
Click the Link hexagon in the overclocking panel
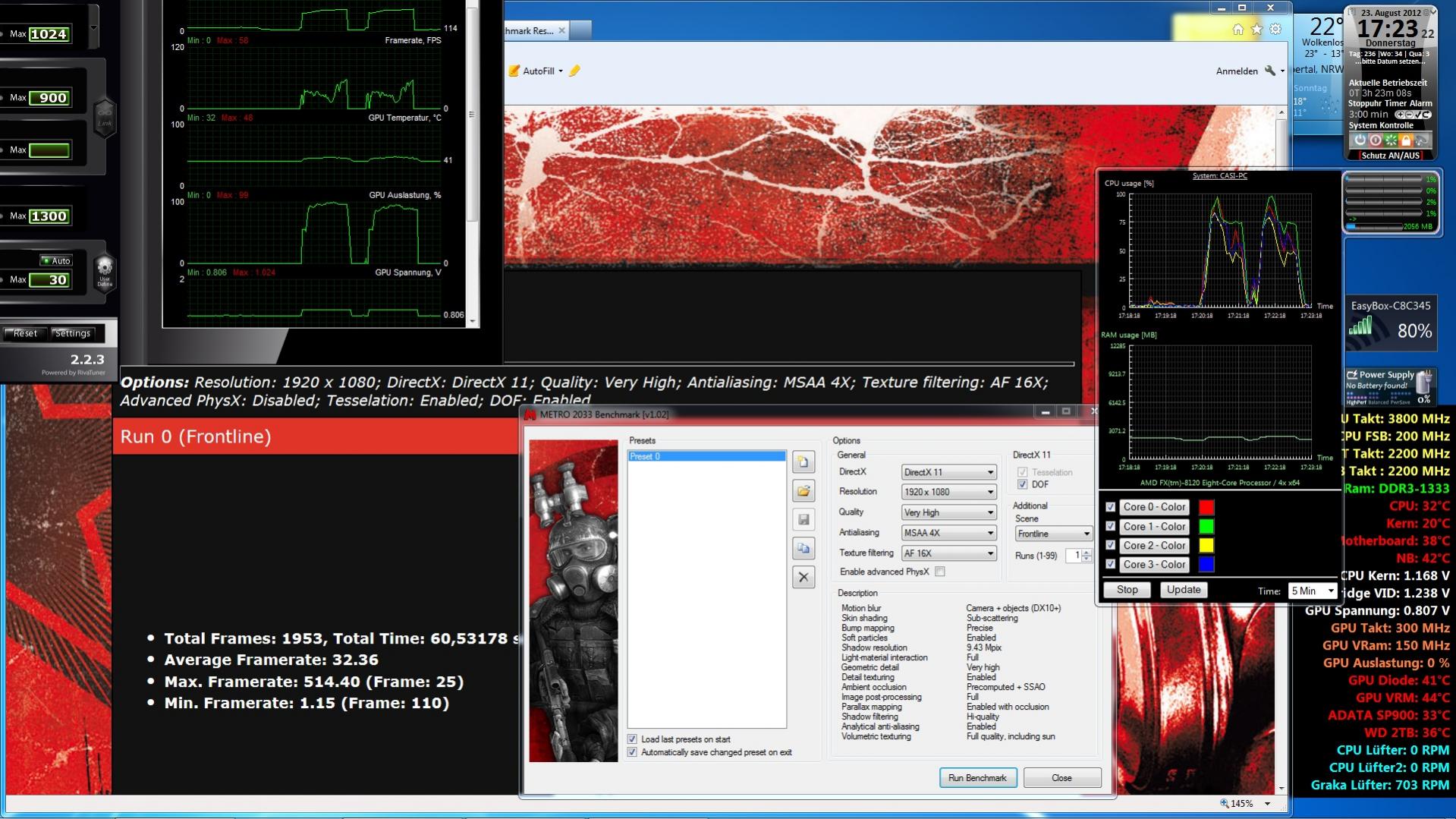[x=105, y=117]
